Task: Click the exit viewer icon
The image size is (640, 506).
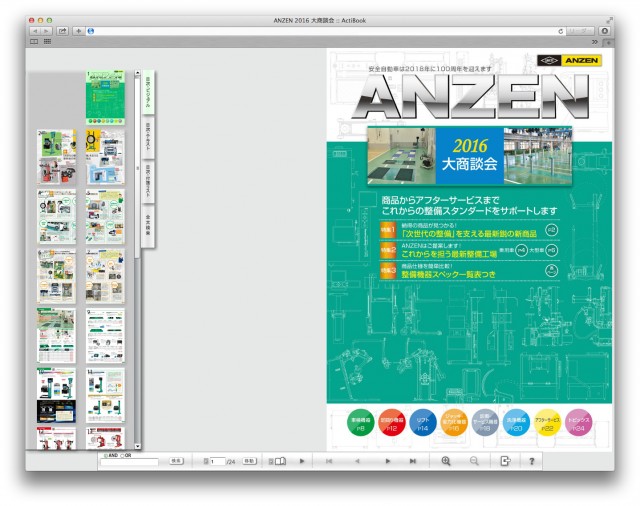Action: click(505, 461)
